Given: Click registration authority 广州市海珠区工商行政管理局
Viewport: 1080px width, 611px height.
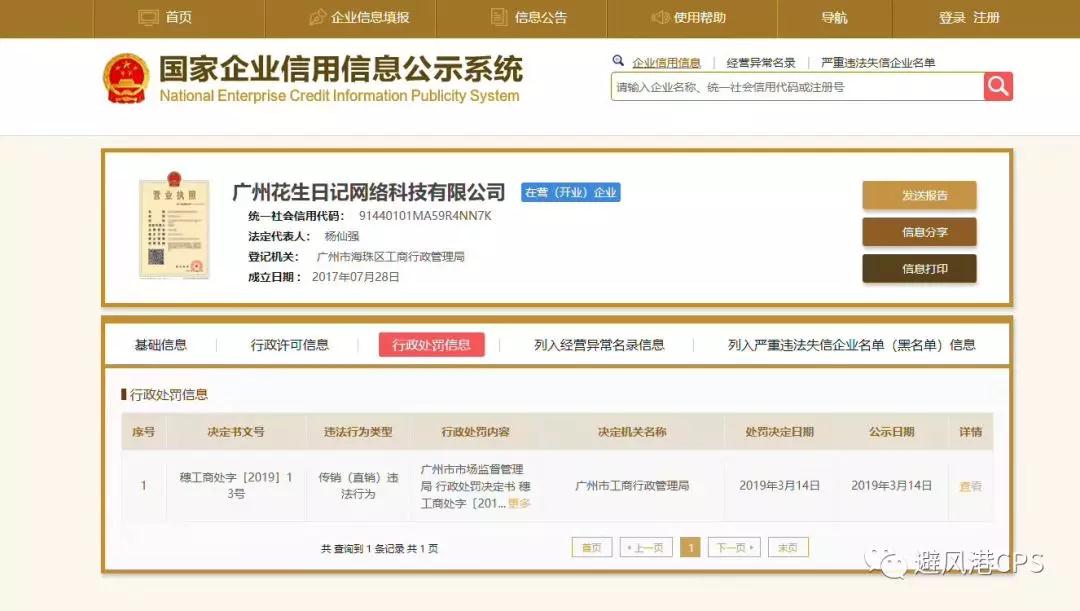Looking at the screenshot, I should pyautogui.click(x=391, y=257).
